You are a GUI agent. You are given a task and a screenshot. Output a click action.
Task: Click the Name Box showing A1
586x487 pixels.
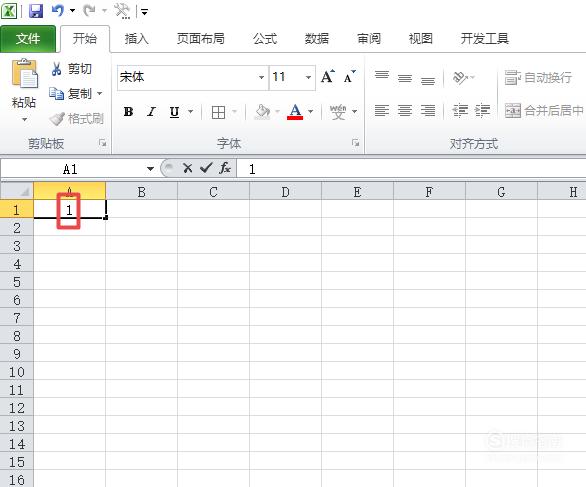(70, 169)
